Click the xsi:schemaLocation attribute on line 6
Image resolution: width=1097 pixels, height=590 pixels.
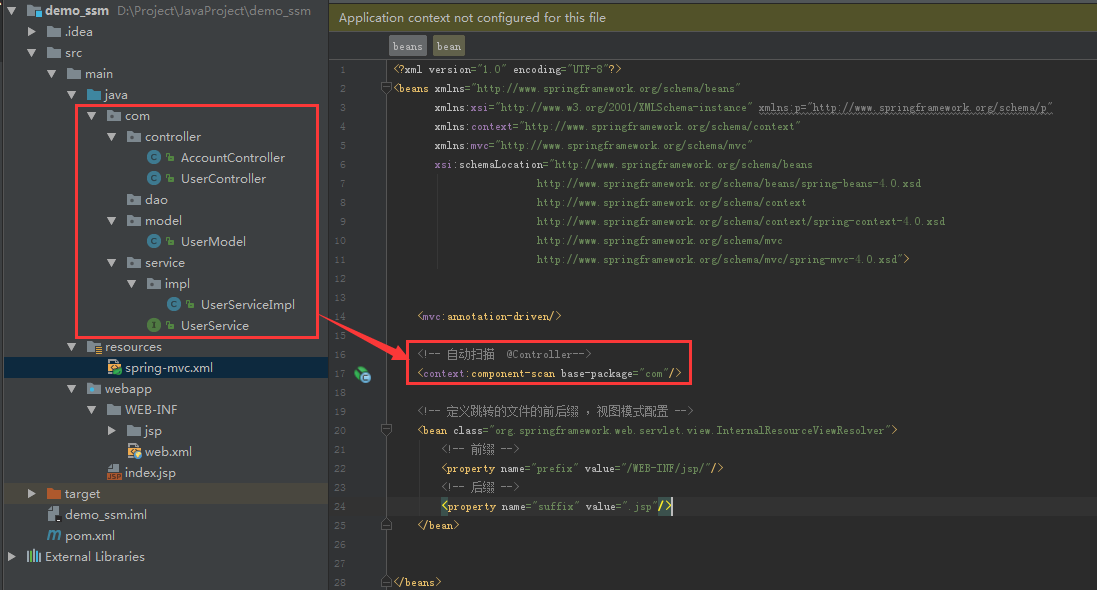[490, 164]
